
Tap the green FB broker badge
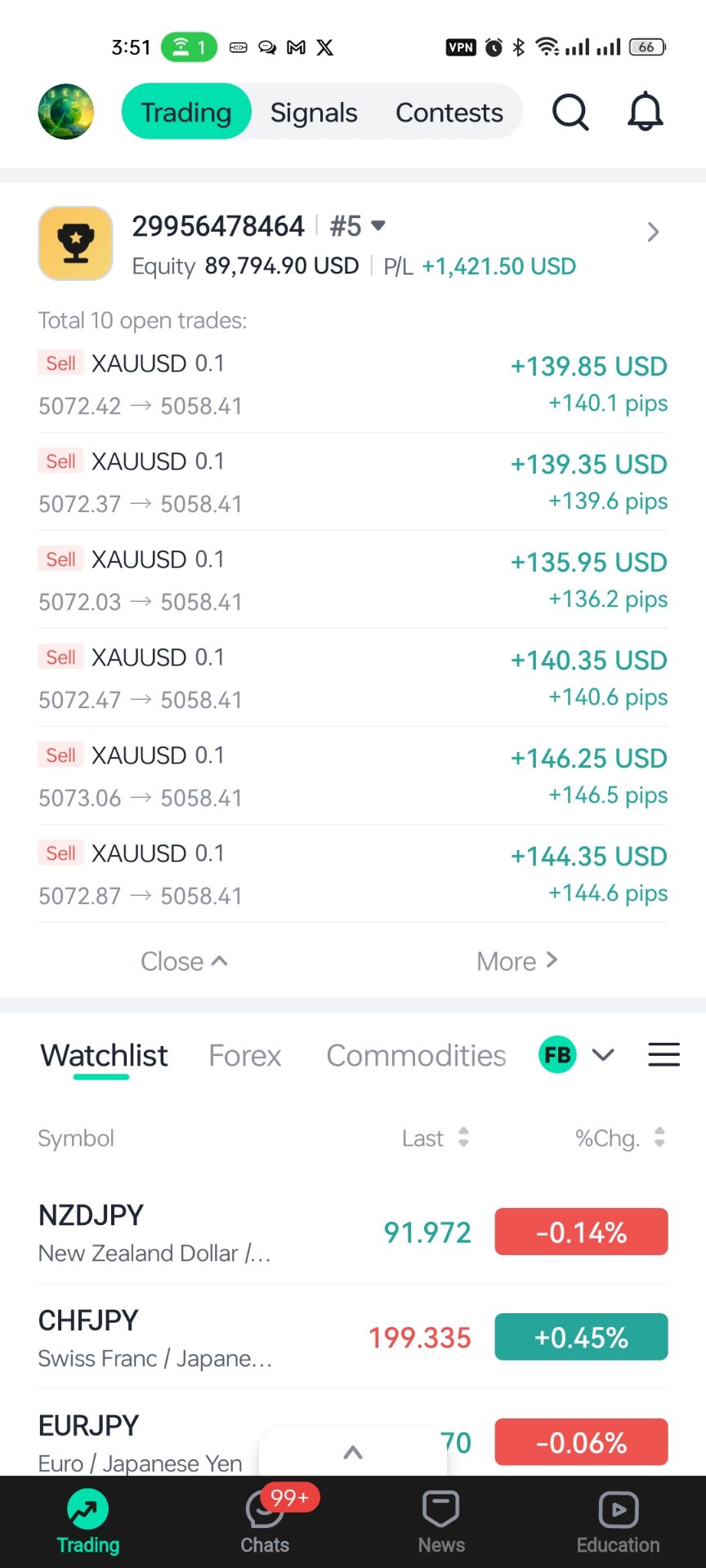pyautogui.click(x=558, y=1055)
